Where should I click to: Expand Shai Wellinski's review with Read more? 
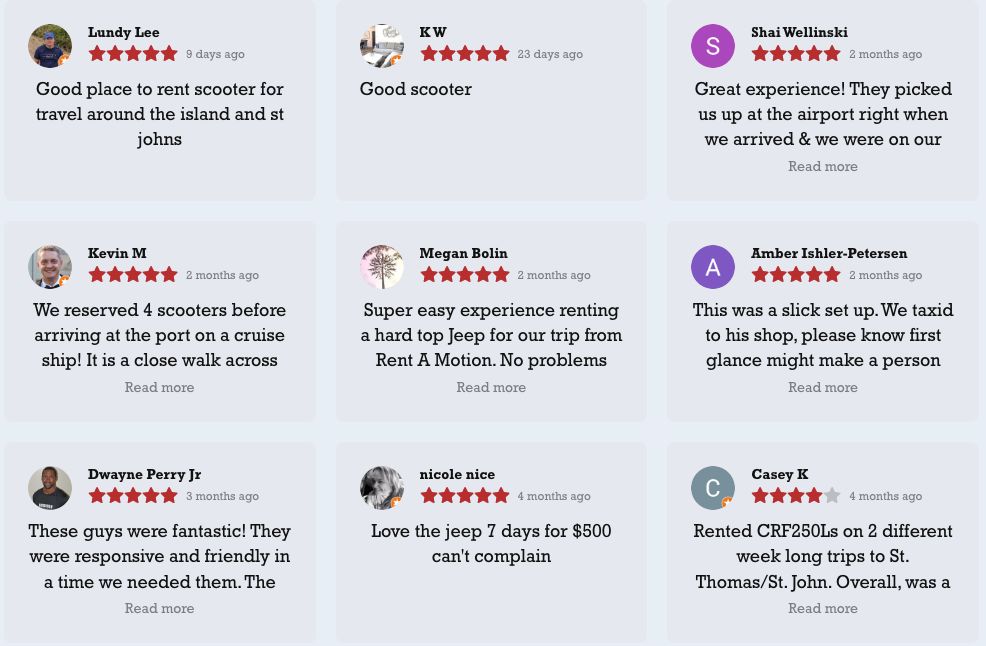click(823, 166)
